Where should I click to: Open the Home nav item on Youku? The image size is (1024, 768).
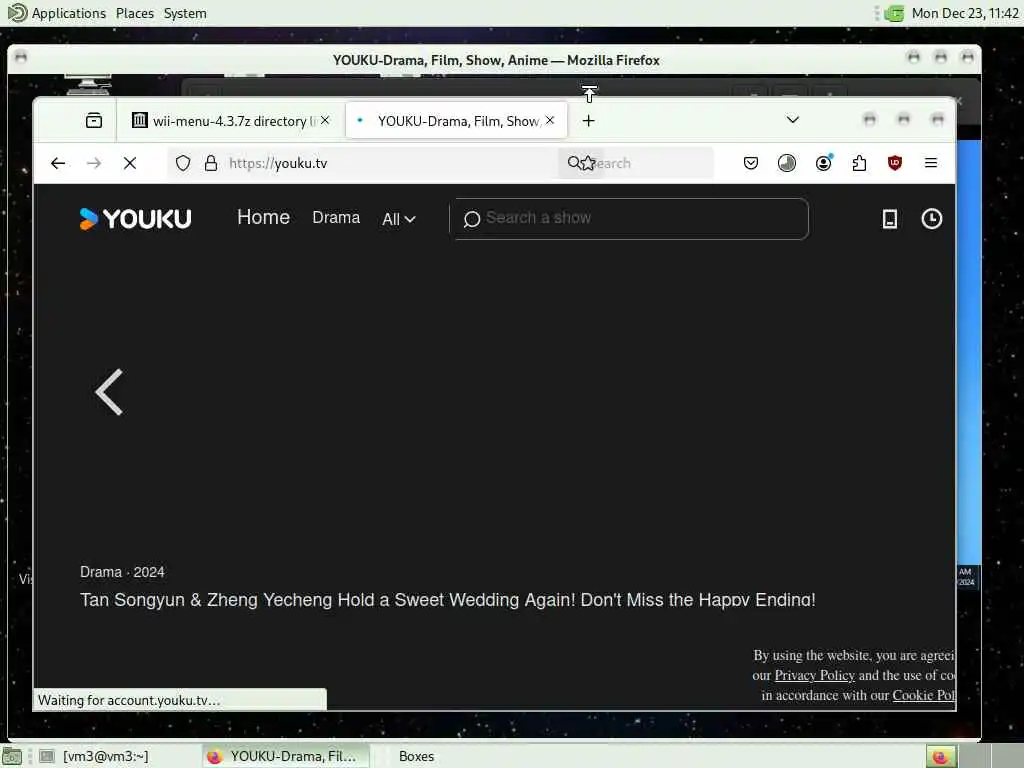click(x=263, y=217)
